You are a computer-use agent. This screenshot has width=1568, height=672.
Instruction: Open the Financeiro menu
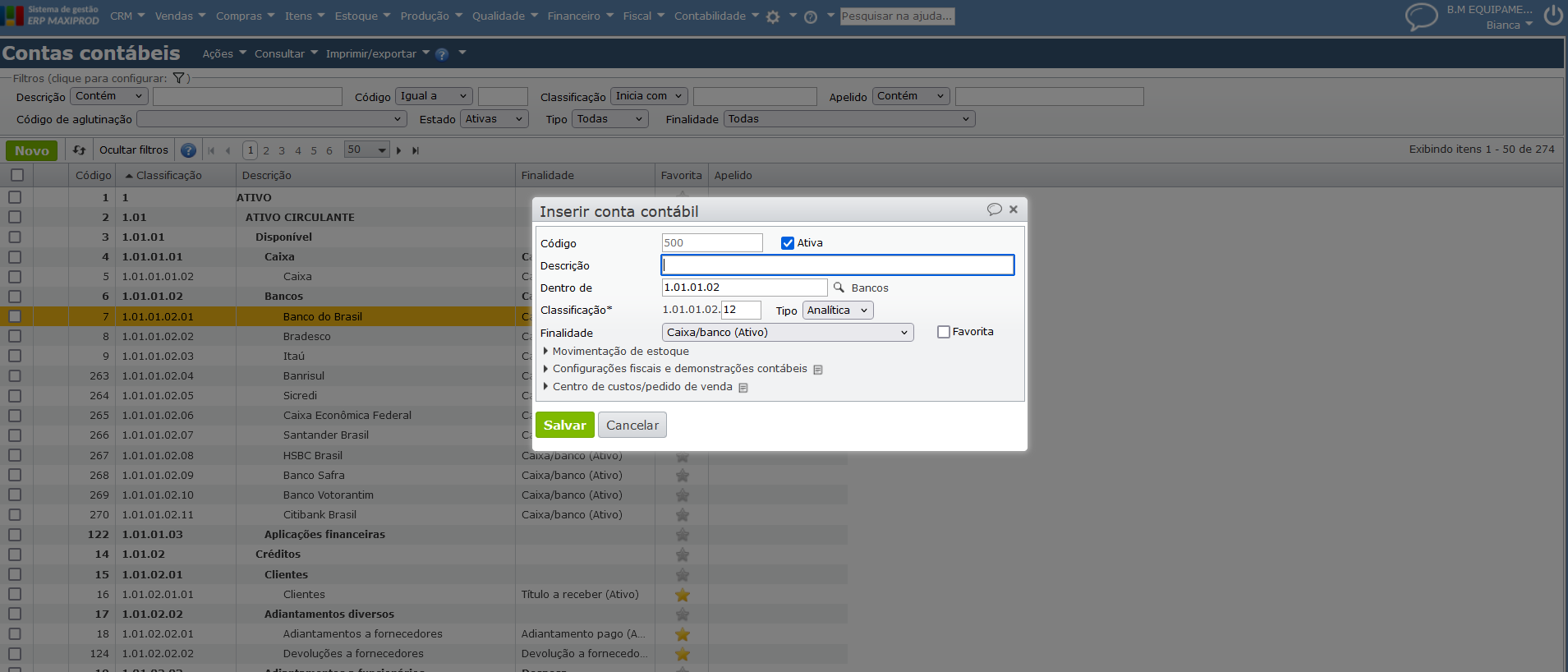[x=580, y=16]
